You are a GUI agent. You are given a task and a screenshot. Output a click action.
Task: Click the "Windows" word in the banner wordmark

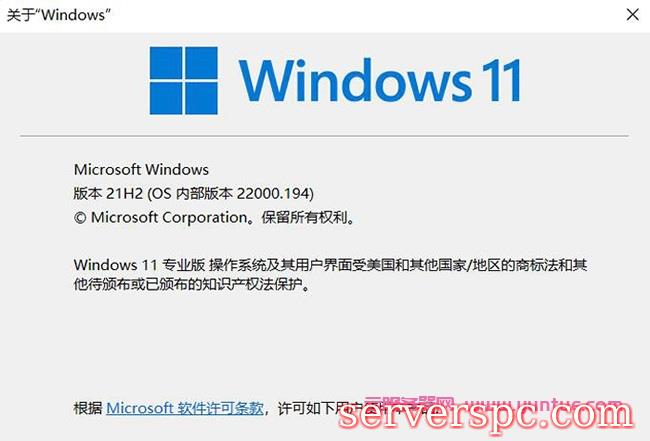[x=355, y=80]
